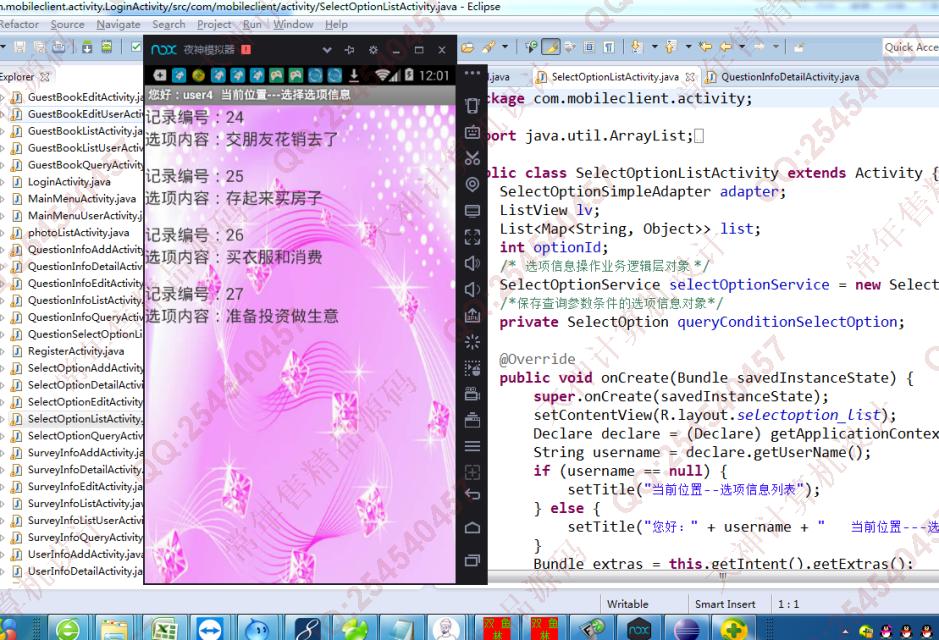Image resolution: width=939 pixels, height=640 pixels.
Task: Click the Back navigation arrow in Eclipse
Action: coord(726,47)
